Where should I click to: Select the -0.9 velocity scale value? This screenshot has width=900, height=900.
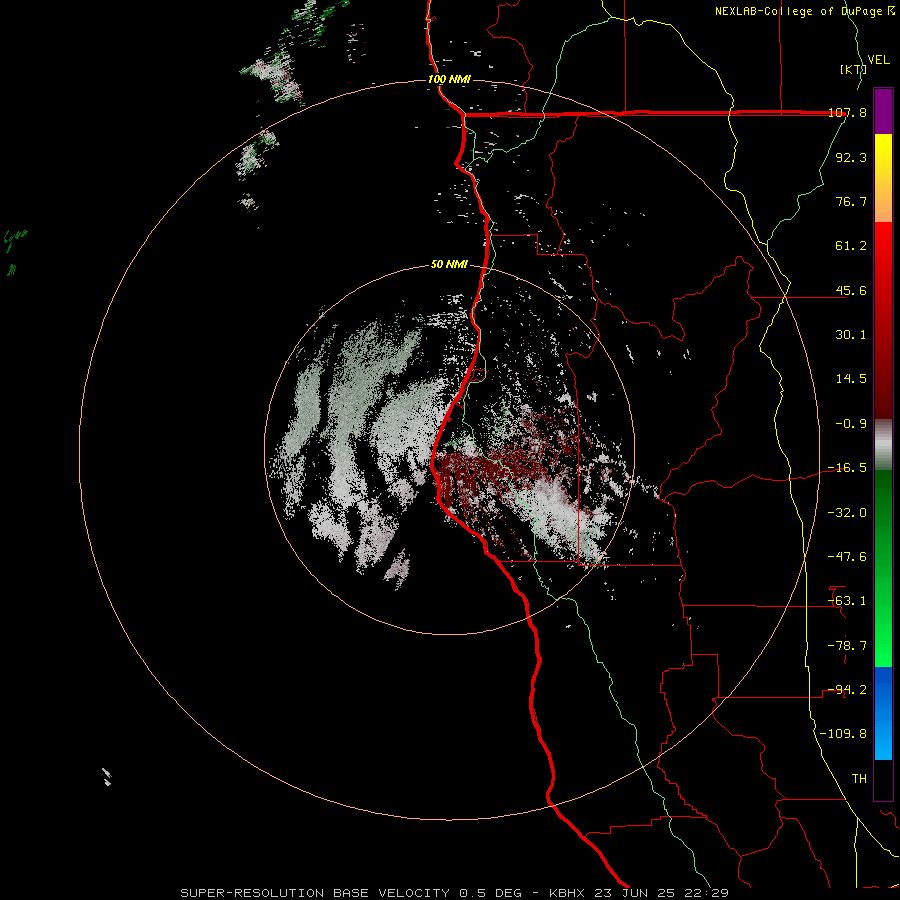tap(851, 424)
